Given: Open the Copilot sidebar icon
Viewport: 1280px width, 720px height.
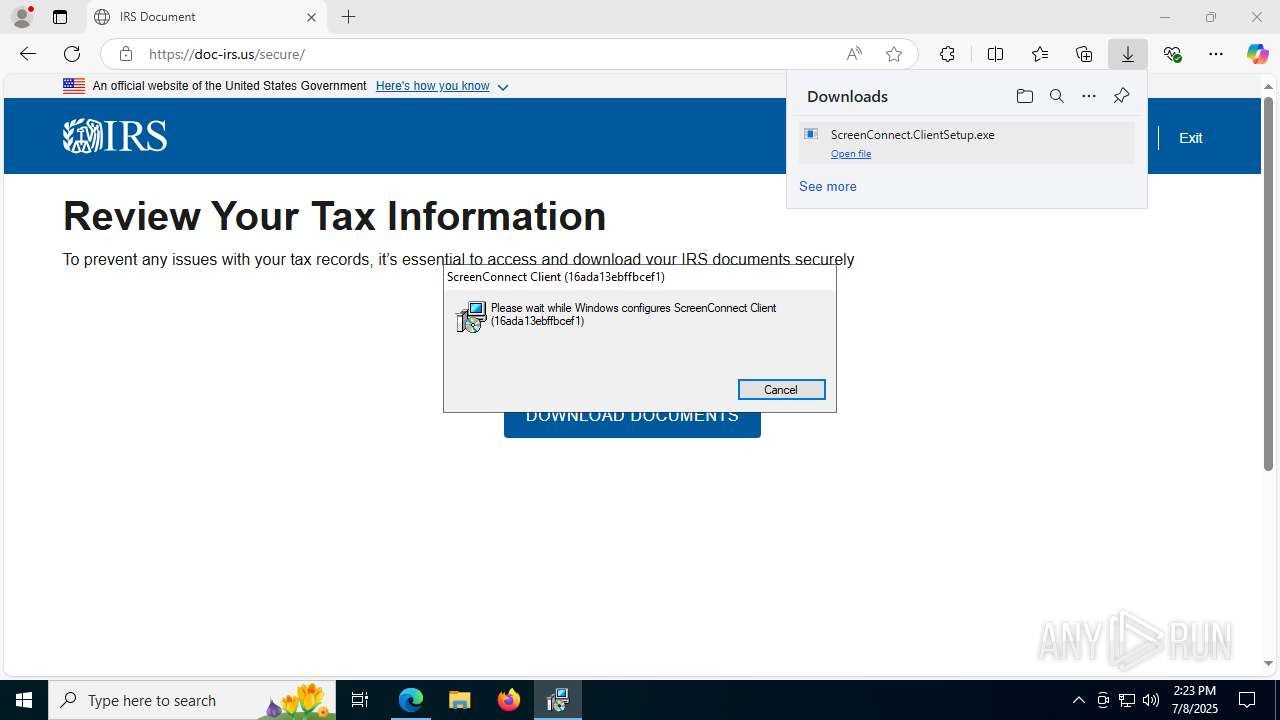Looking at the screenshot, I should pos(1257,54).
